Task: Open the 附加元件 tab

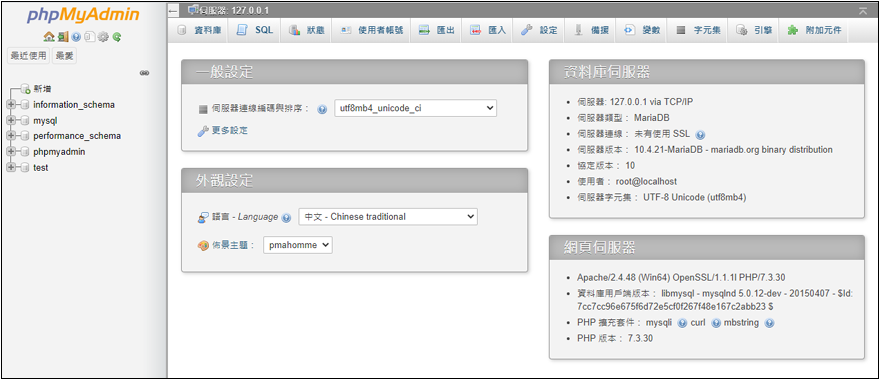Action: (x=814, y=31)
